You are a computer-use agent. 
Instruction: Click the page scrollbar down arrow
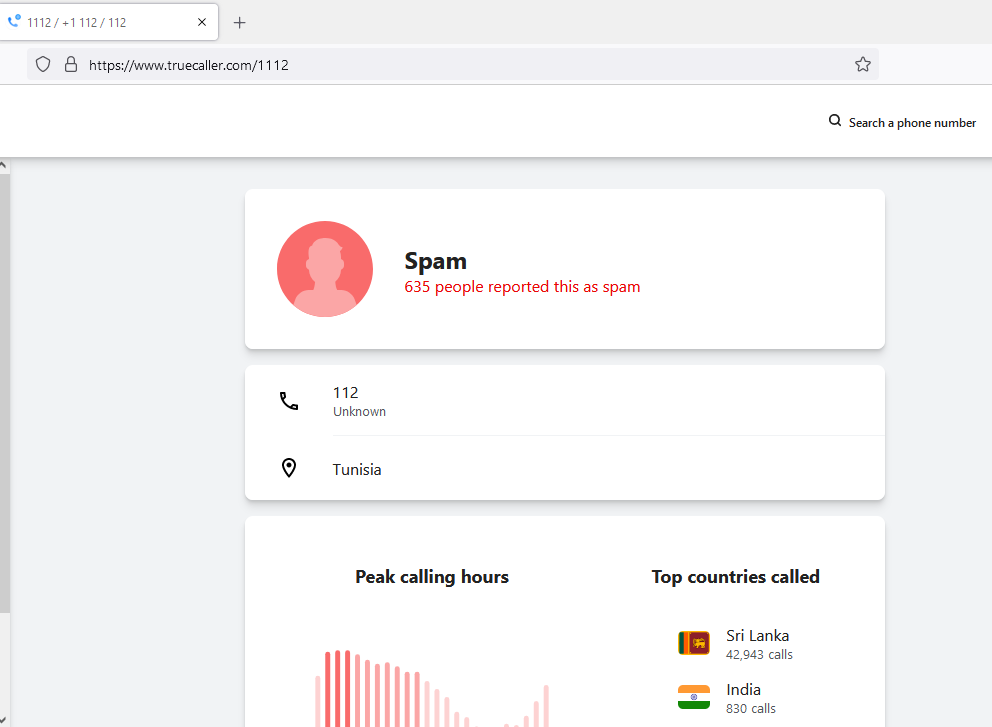(4, 720)
